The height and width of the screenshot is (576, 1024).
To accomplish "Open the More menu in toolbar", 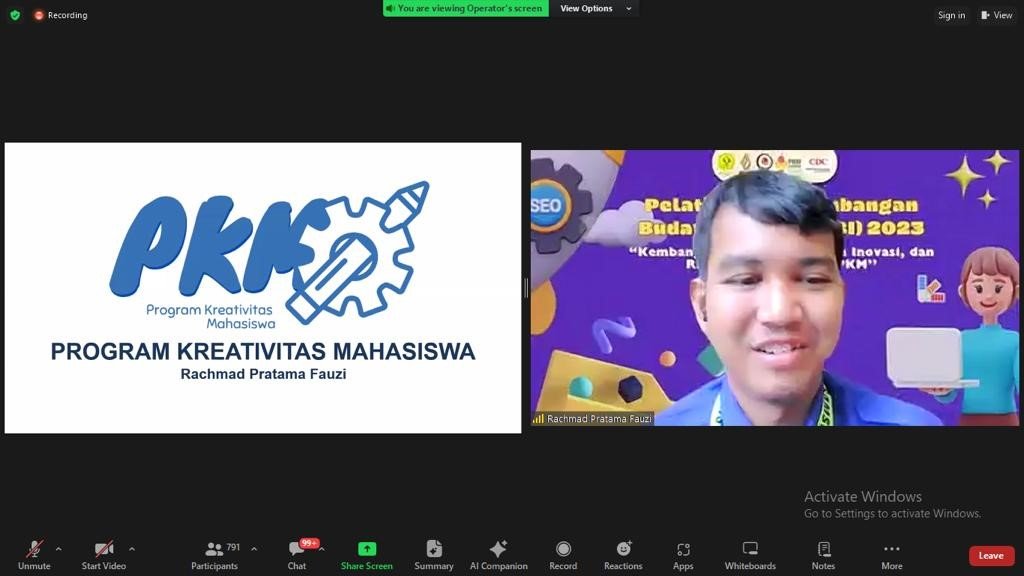I will tap(891, 554).
